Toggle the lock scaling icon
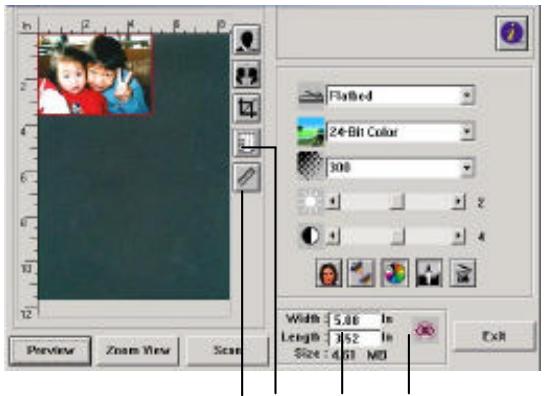545x396 pixels. [x=426, y=330]
